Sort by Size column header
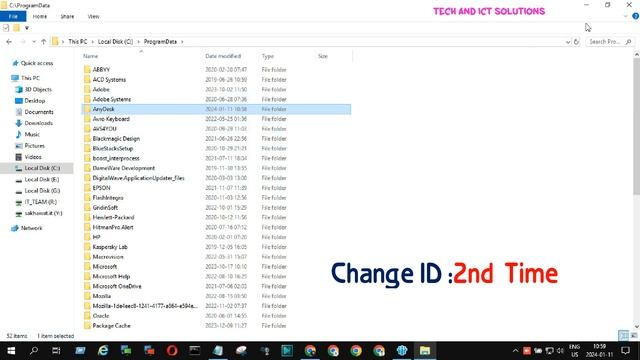Screen dimensions: 640x360 coord(322,56)
